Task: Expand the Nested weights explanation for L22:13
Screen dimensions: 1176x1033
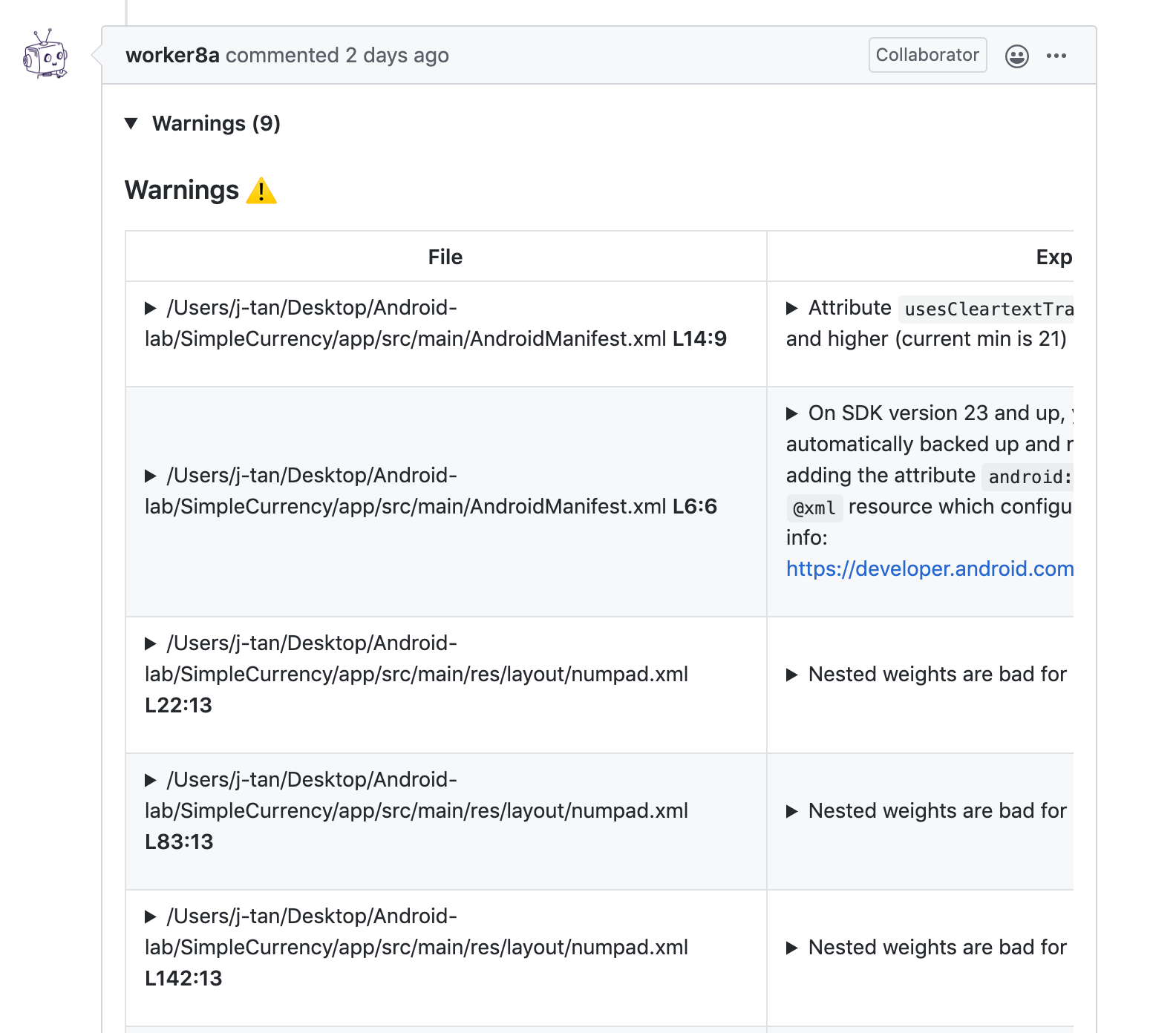Action: (792, 674)
